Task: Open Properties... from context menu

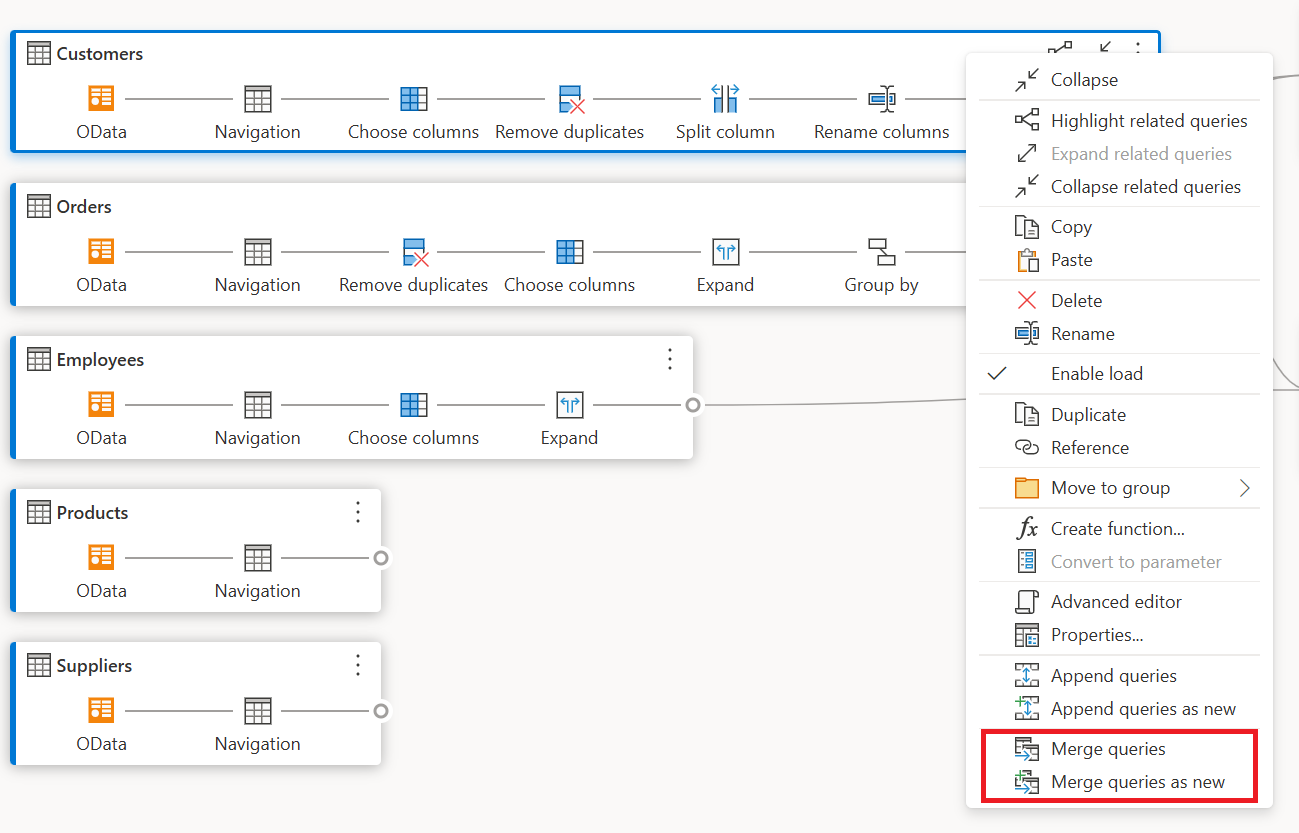Action: [1118, 635]
